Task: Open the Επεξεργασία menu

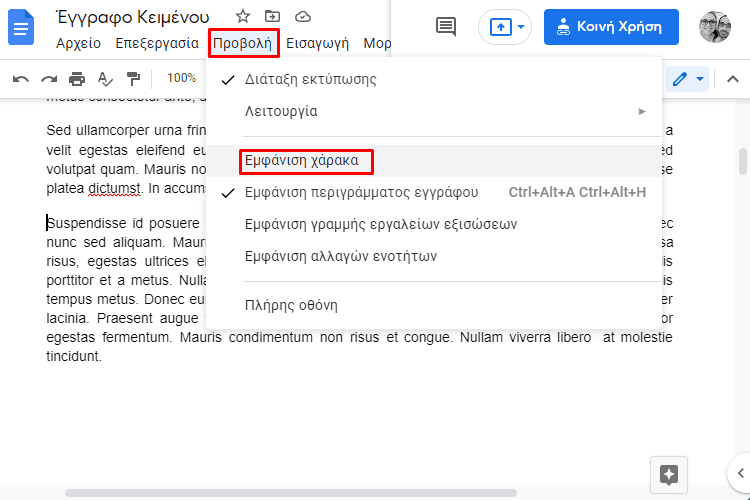Action: [x=157, y=44]
